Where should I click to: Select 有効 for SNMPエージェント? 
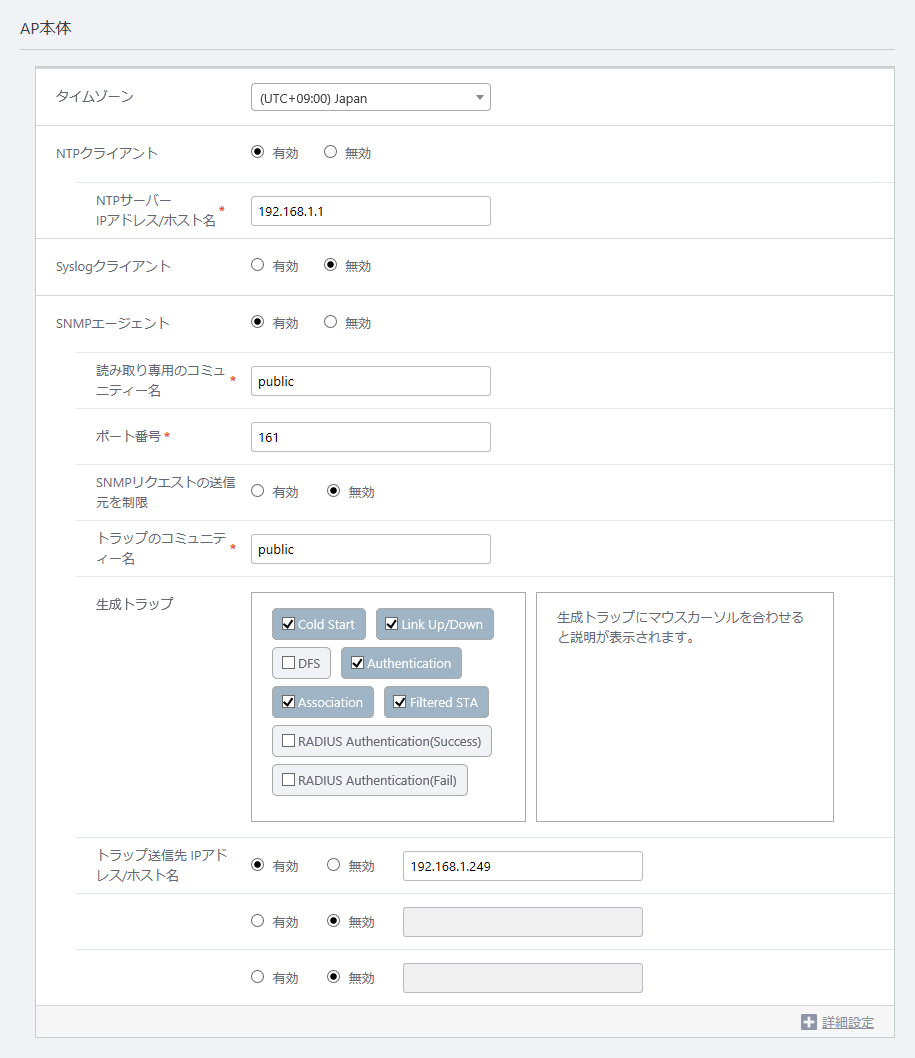[x=257, y=322]
